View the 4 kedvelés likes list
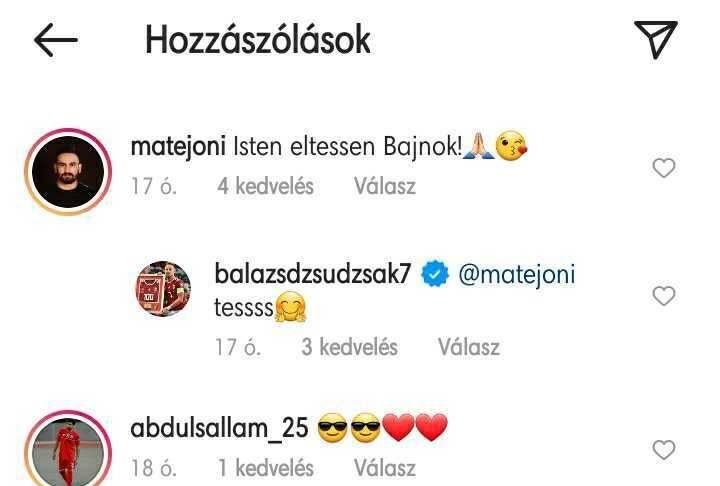Screen dimensions: 720x486 265,186
